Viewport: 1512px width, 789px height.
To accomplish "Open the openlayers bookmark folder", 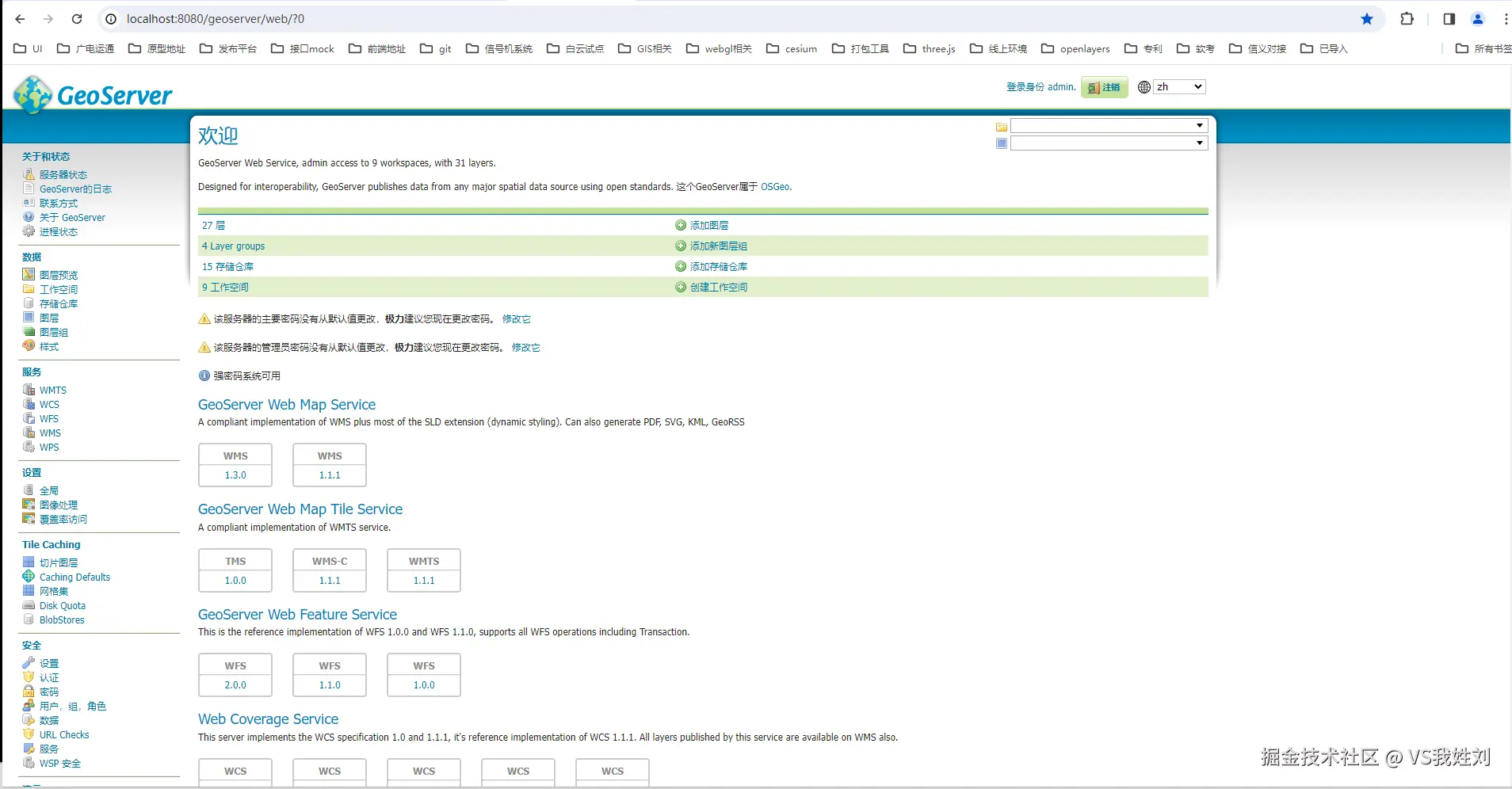I will (1075, 49).
